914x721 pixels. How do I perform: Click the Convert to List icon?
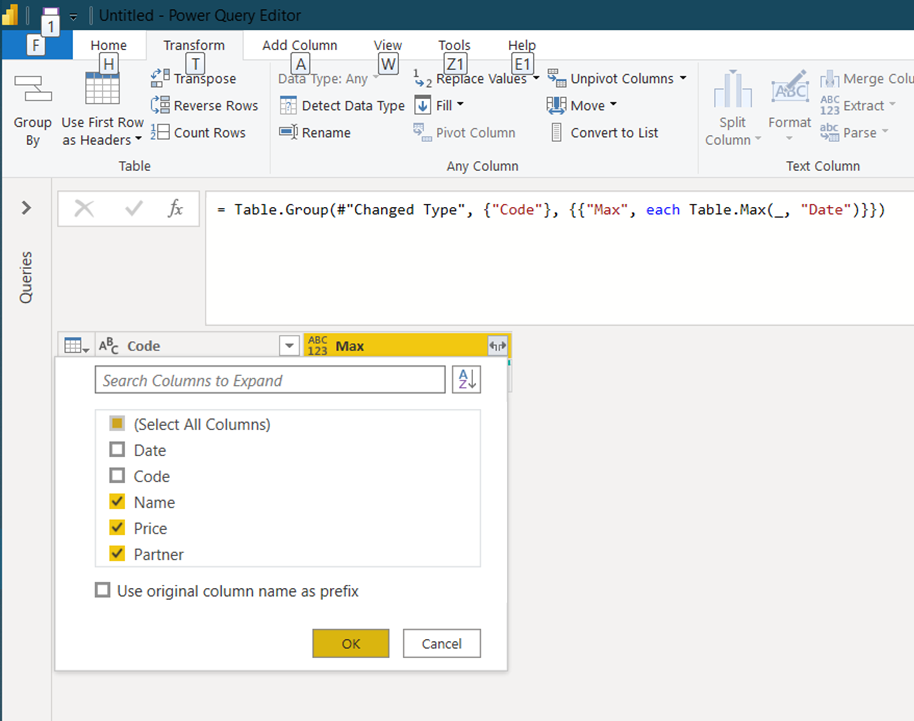[x=557, y=132]
